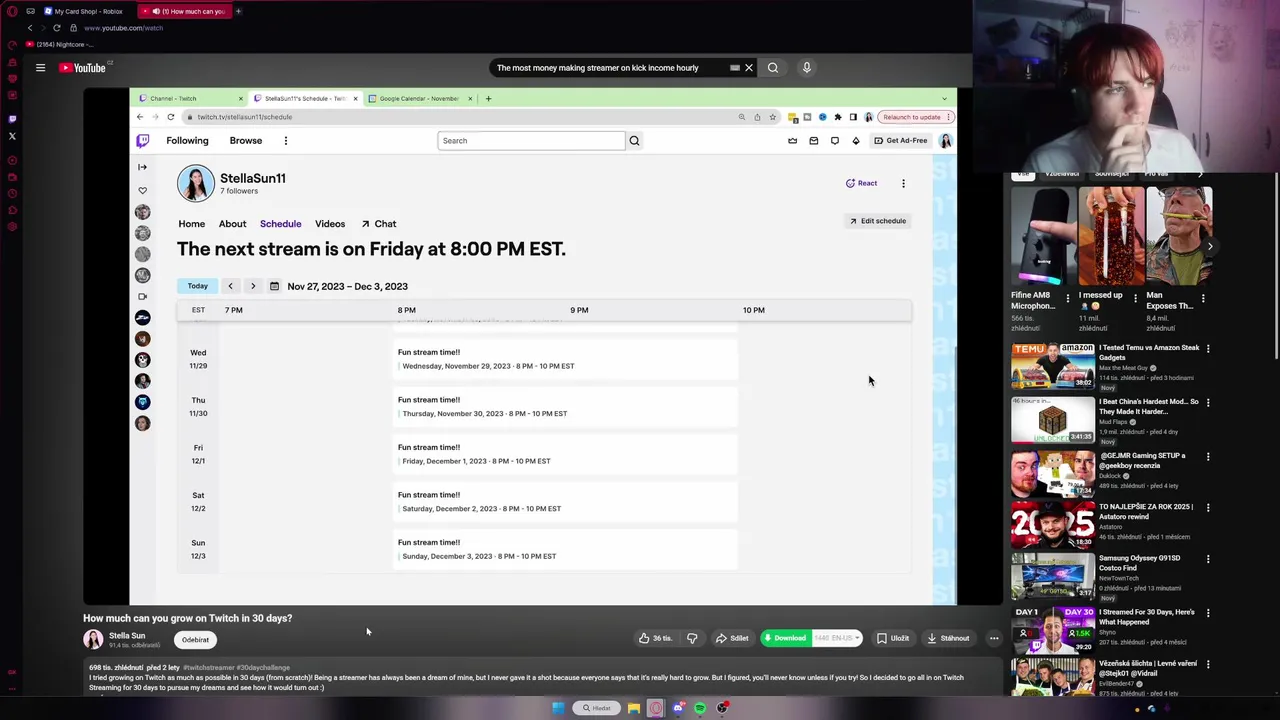Open Twitch Prime loot crown icon
Screen dimensions: 1280x720
tap(793, 141)
